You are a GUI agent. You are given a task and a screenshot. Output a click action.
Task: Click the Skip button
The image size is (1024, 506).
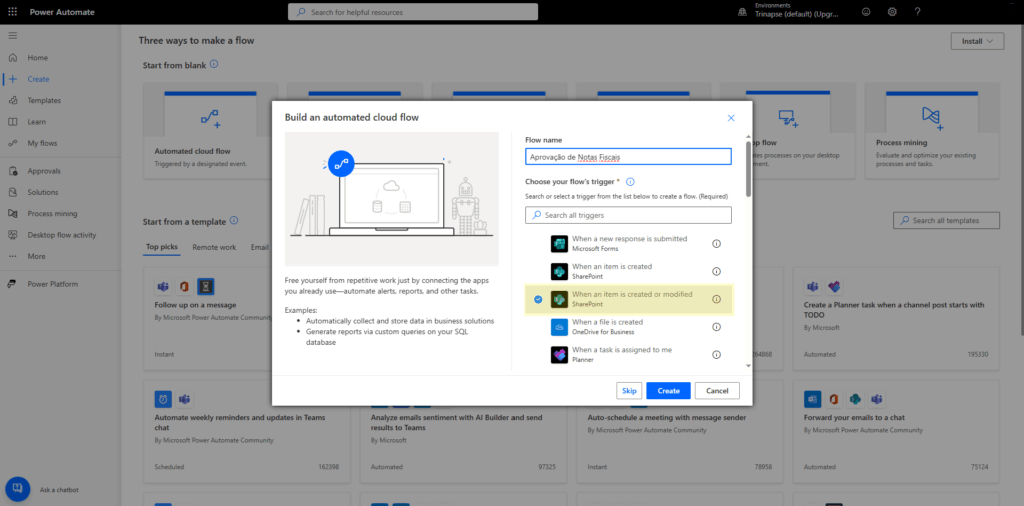click(629, 390)
